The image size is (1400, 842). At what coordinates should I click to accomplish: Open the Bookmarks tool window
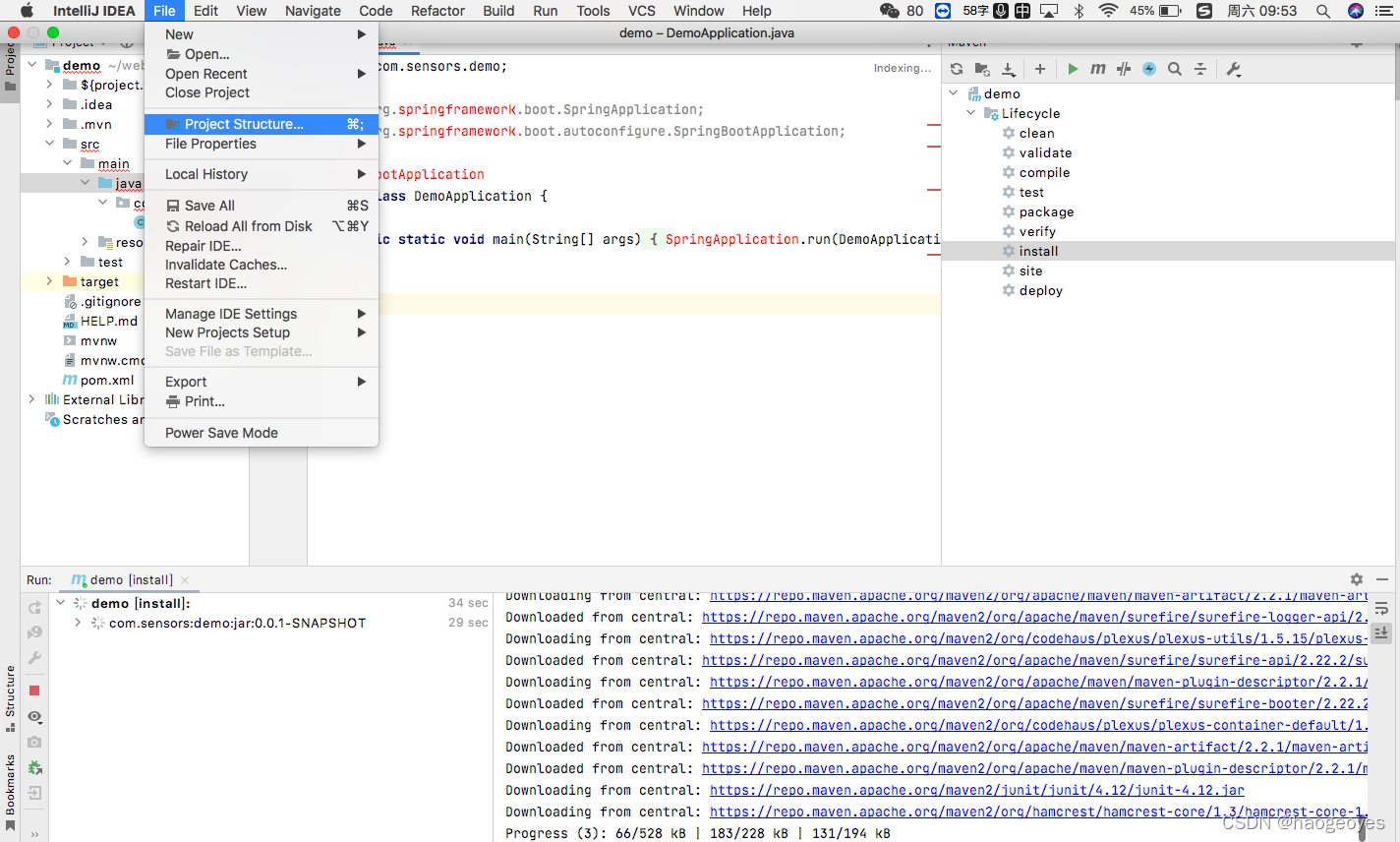click(10, 792)
